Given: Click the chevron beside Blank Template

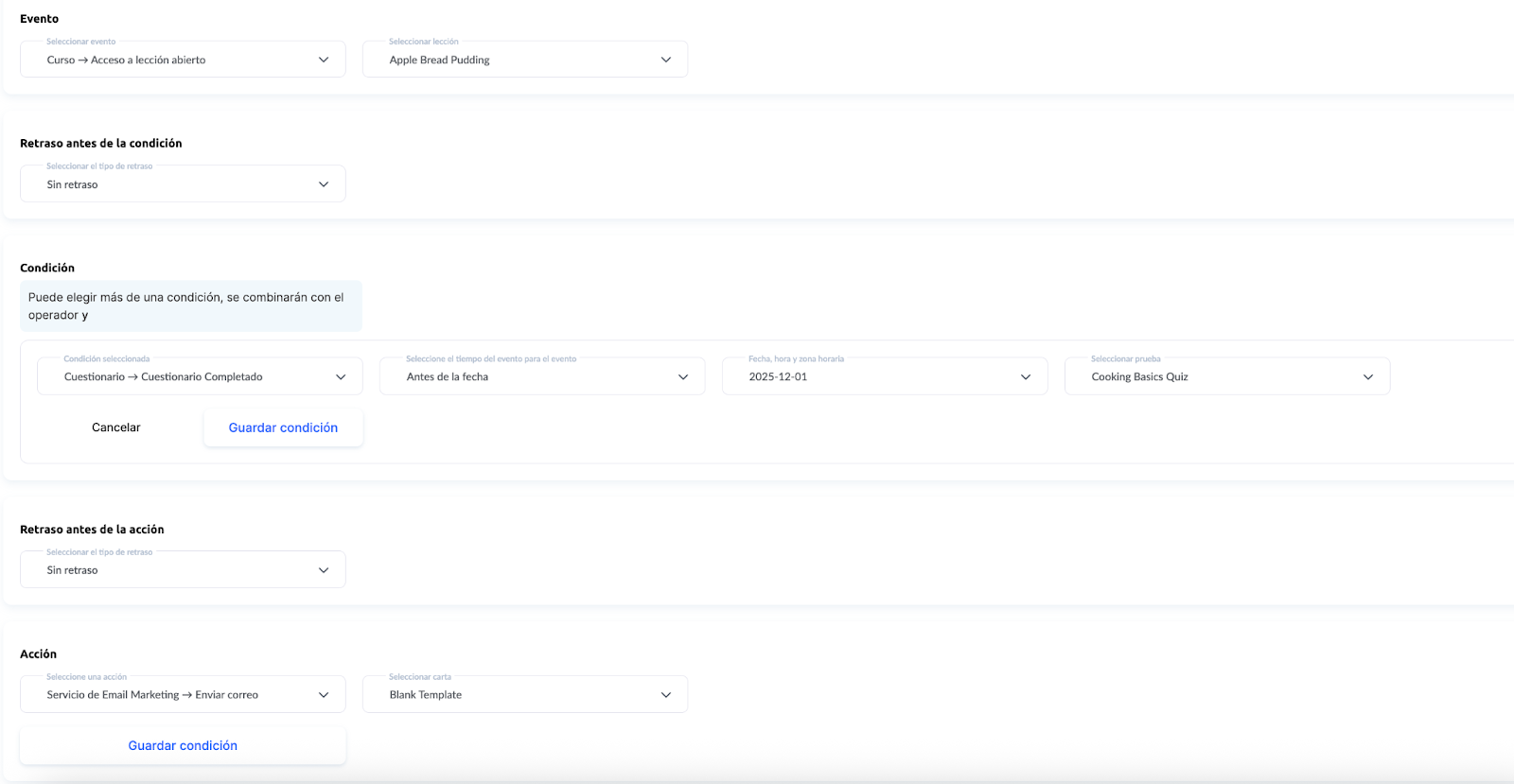Looking at the screenshot, I should (666, 694).
